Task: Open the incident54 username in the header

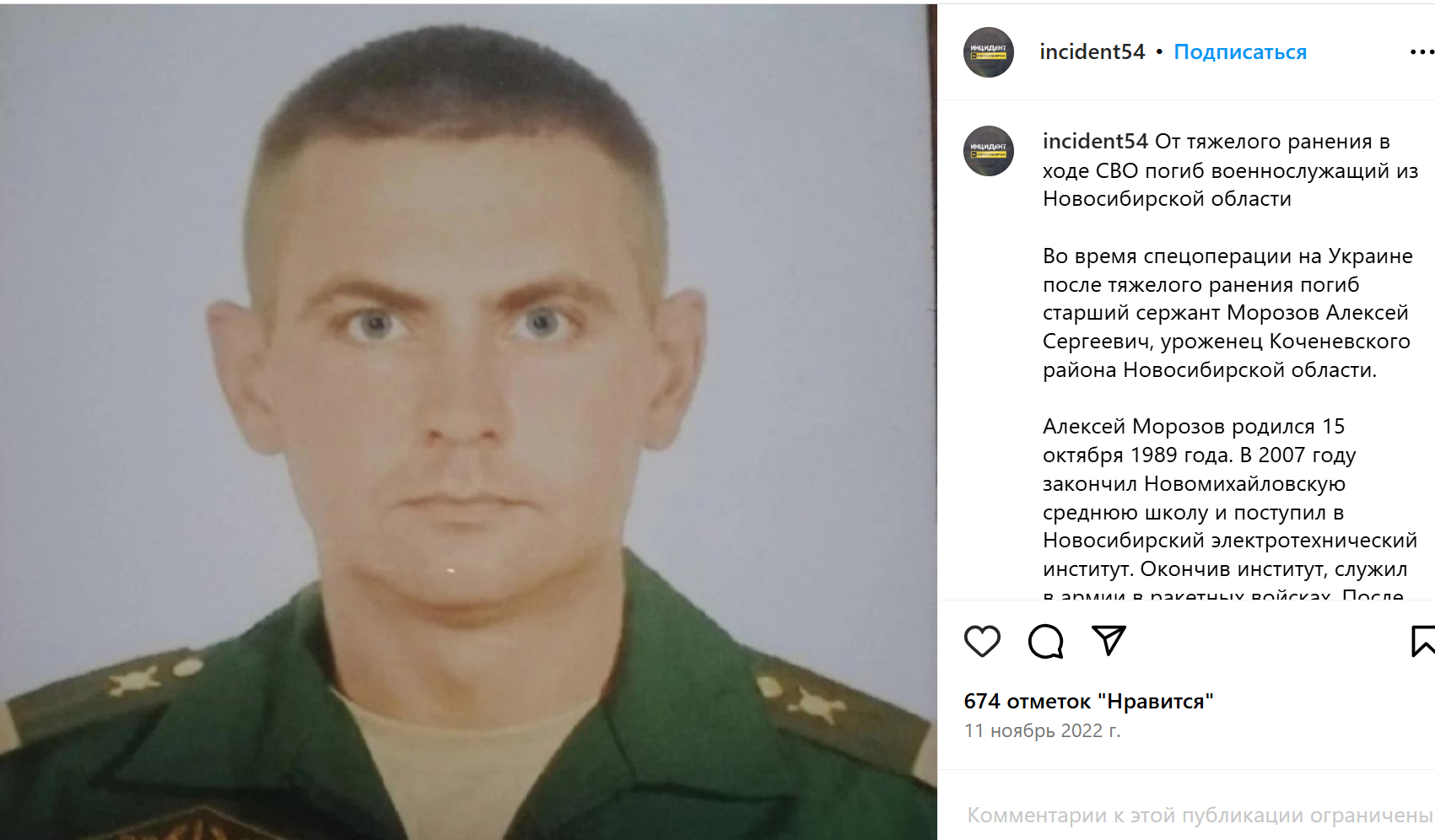Action: tap(1092, 52)
